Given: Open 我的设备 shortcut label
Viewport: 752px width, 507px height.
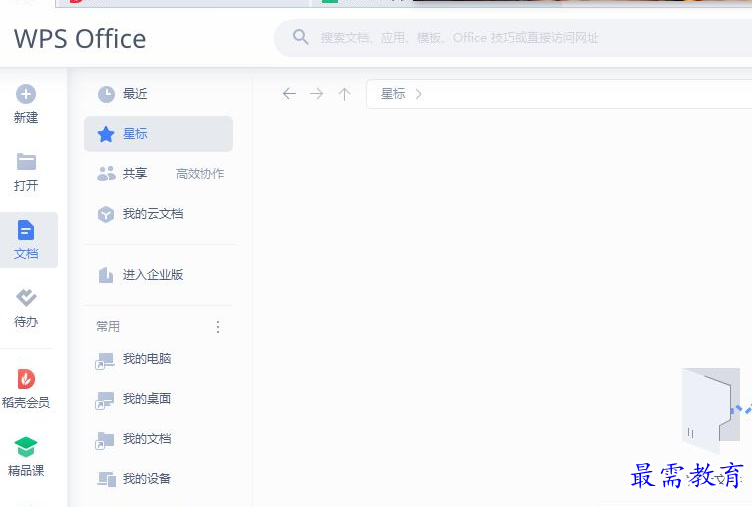Looking at the screenshot, I should pyautogui.click(x=147, y=478).
